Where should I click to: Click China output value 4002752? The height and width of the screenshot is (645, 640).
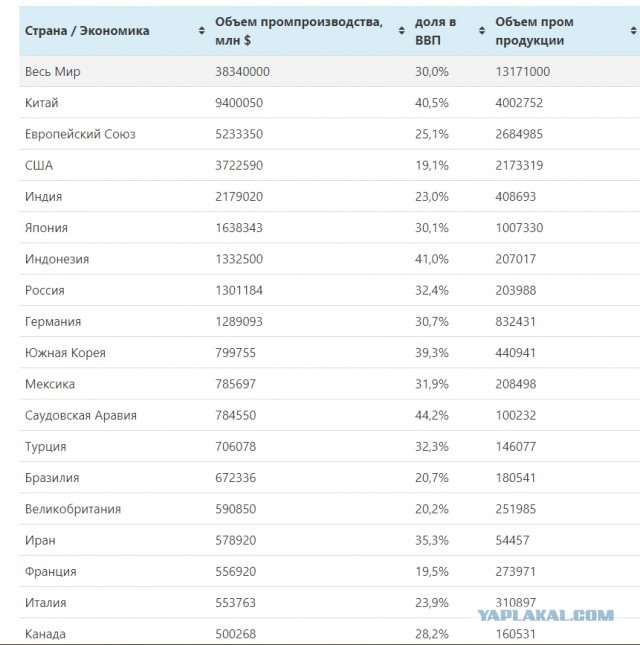click(x=519, y=103)
